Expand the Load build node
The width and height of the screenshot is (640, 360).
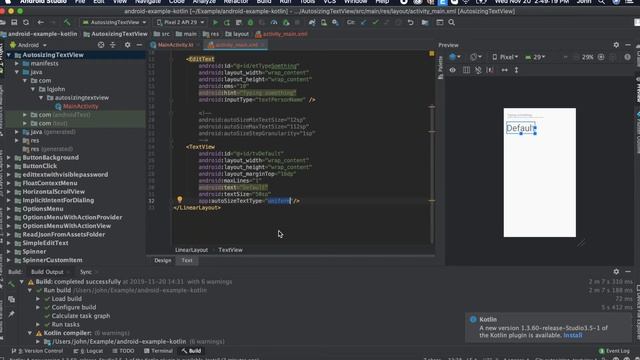click(x=38, y=299)
